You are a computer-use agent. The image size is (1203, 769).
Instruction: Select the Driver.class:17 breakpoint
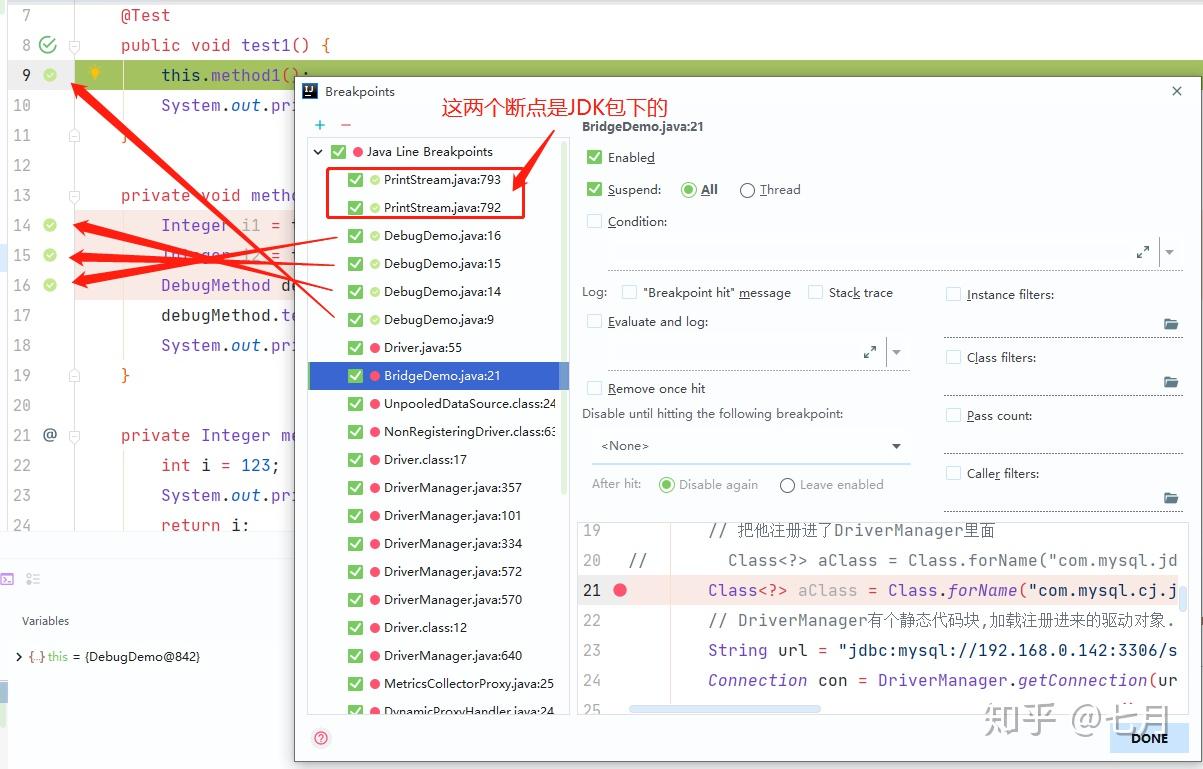point(425,460)
